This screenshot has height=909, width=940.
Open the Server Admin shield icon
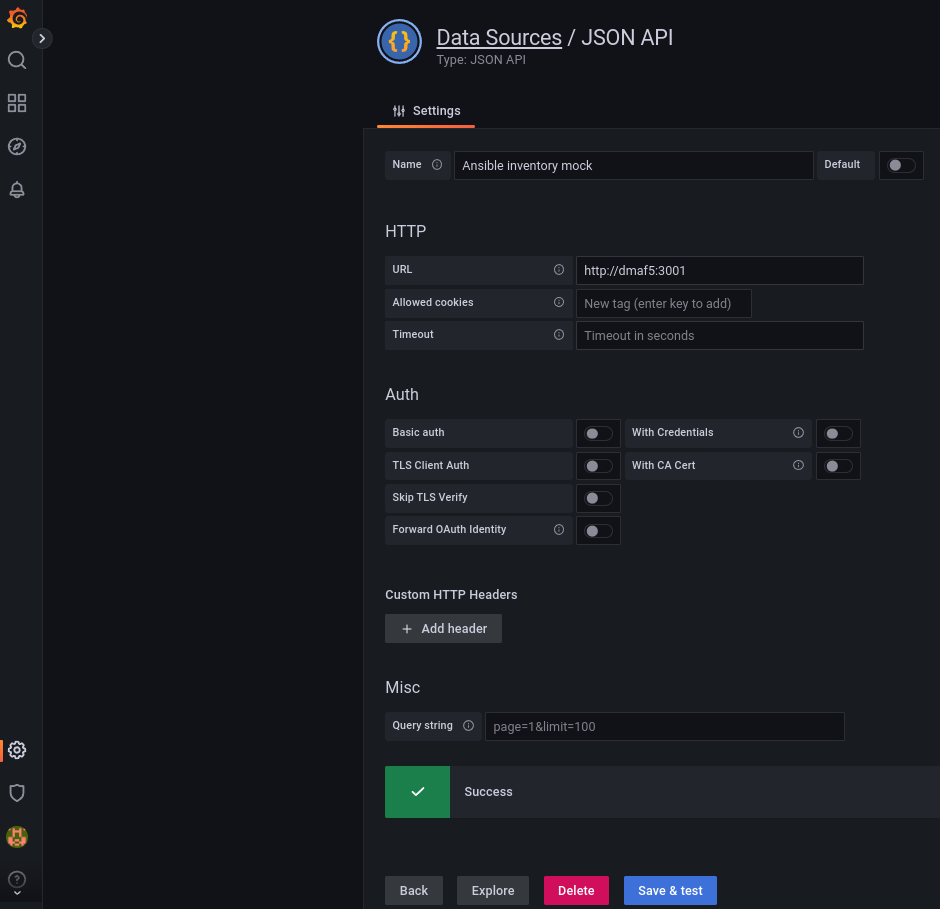(x=17, y=793)
